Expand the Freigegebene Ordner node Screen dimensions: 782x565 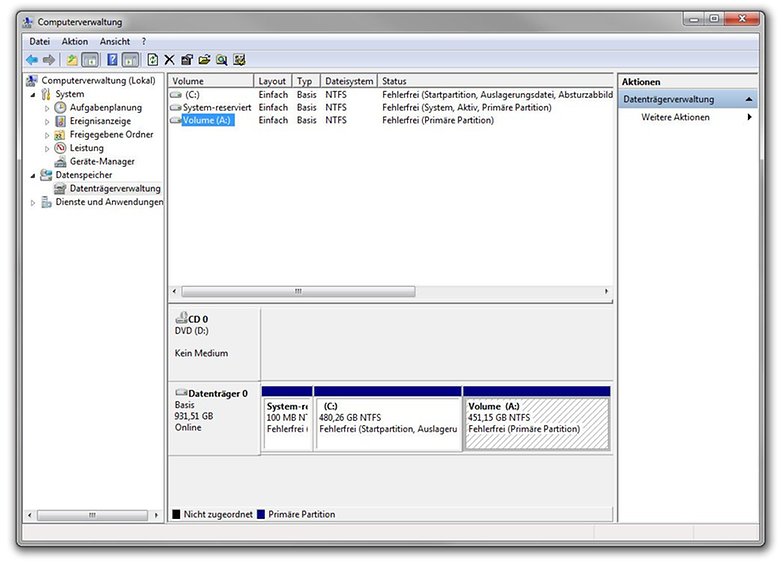47,135
